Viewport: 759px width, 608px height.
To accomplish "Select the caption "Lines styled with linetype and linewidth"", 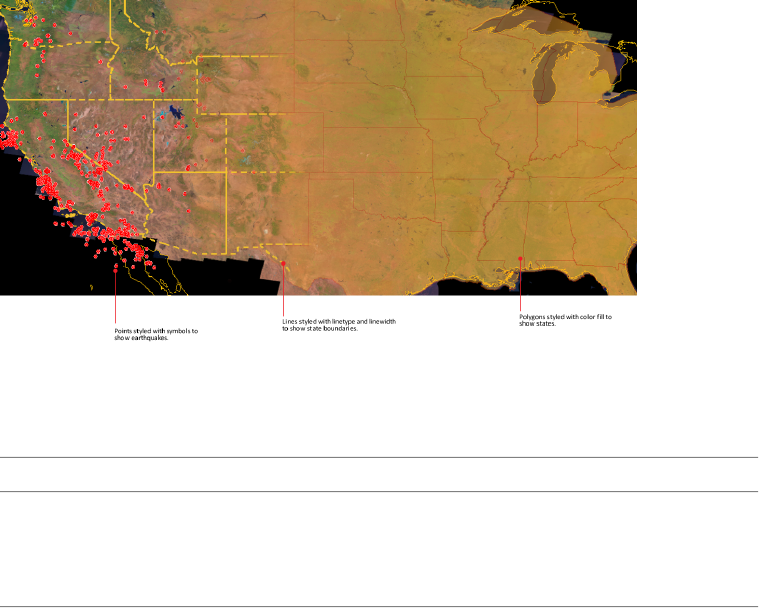I will click(339, 321).
